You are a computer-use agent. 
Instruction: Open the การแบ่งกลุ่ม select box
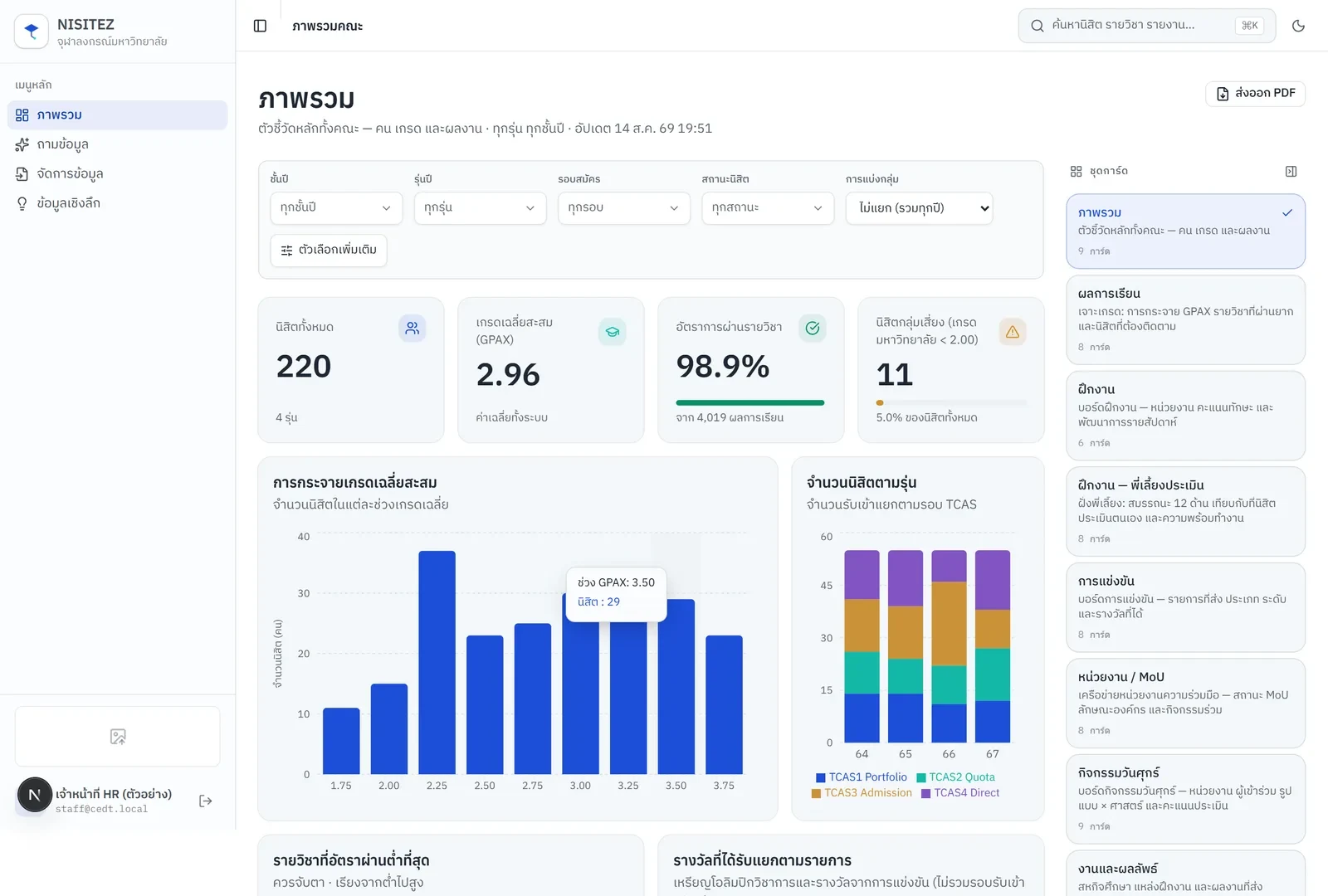(x=920, y=208)
